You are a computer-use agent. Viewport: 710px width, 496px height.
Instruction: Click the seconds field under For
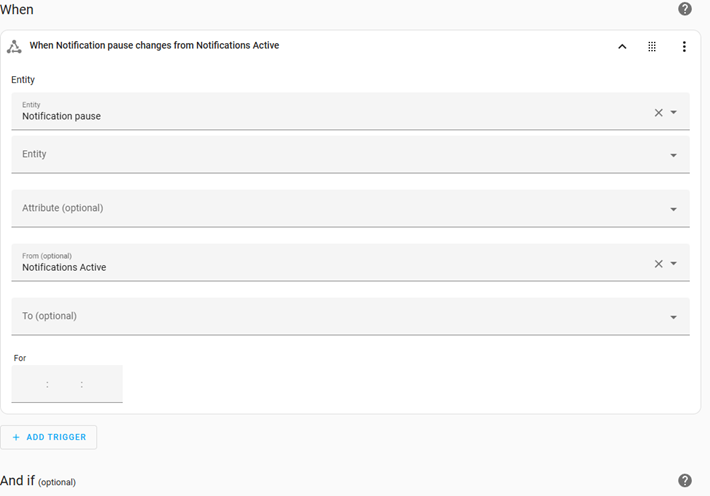click(x=101, y=384)
